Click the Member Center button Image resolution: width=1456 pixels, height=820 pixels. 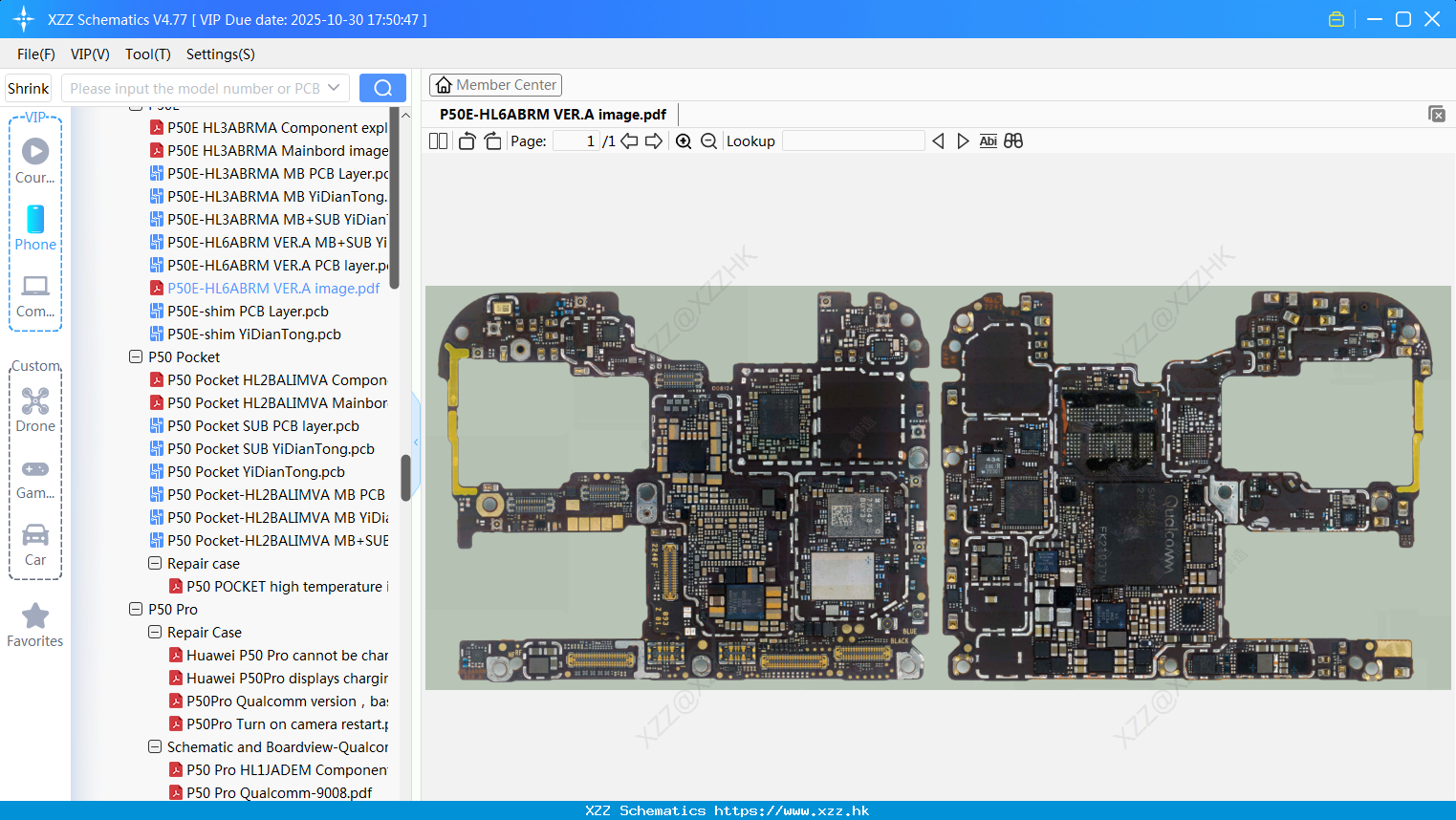[495, 85]
